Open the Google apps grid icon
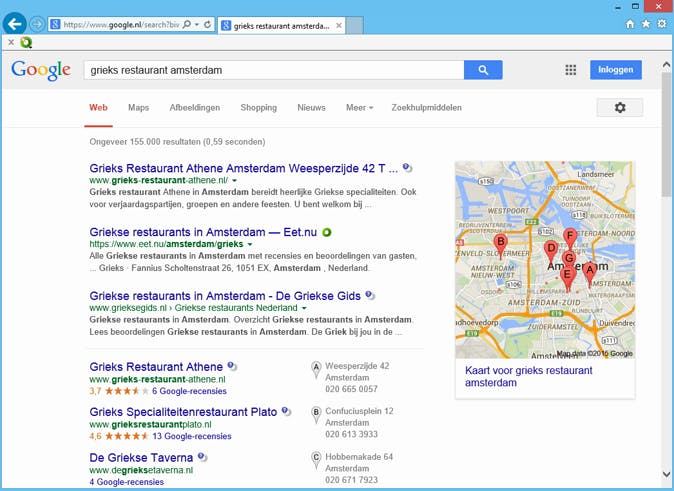Viewport: 674px width, 491px height. pos(570,70)
